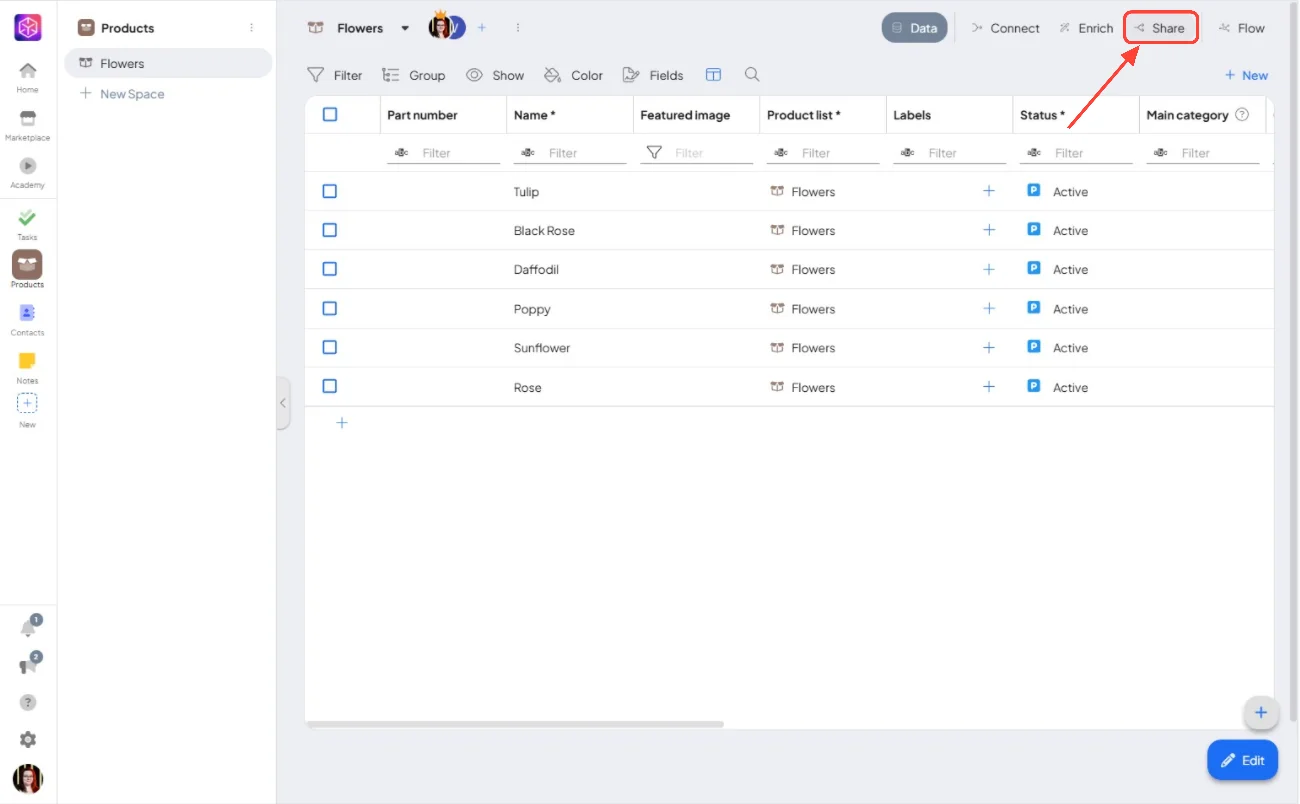This screenshot has height=804, width=1300.
Task: Click the Main category help icon
Action: (1242, 115)
